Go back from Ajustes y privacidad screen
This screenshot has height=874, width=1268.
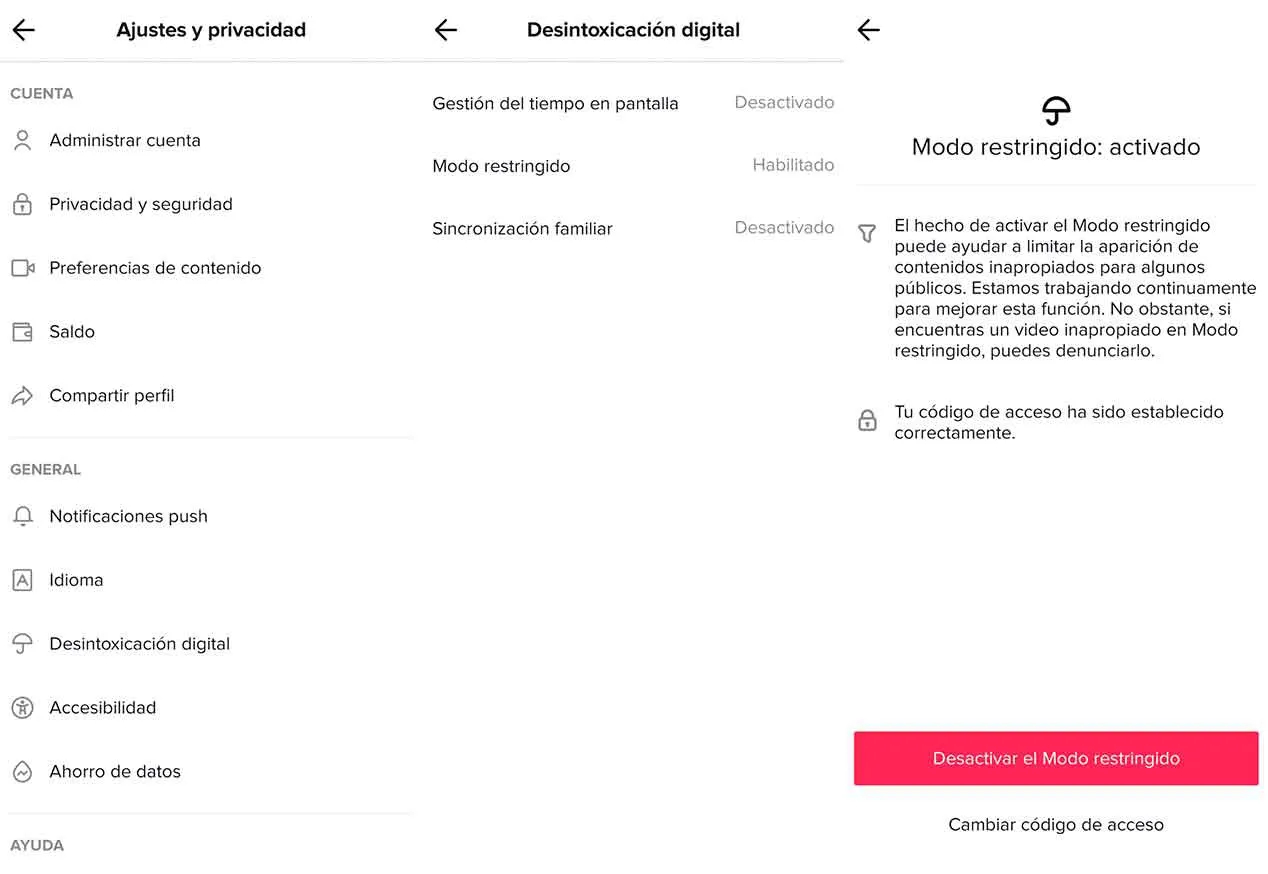(x=23, y=30)
